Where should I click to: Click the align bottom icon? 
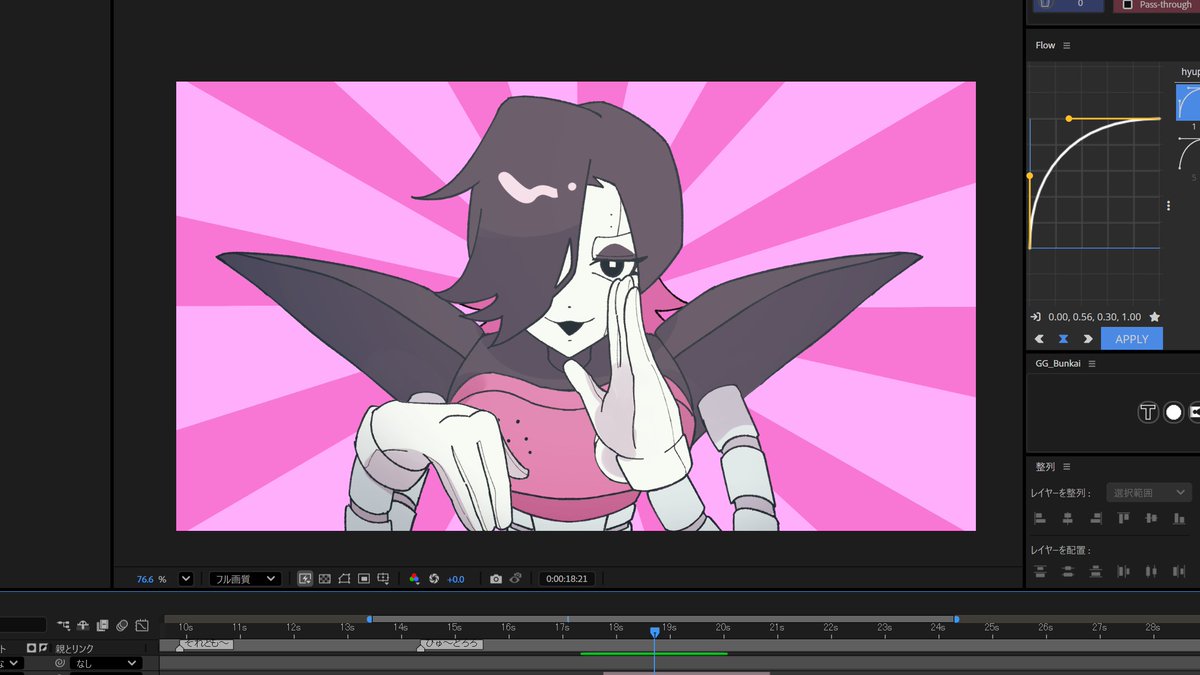pyautogui.click(x=1179, y=518)
